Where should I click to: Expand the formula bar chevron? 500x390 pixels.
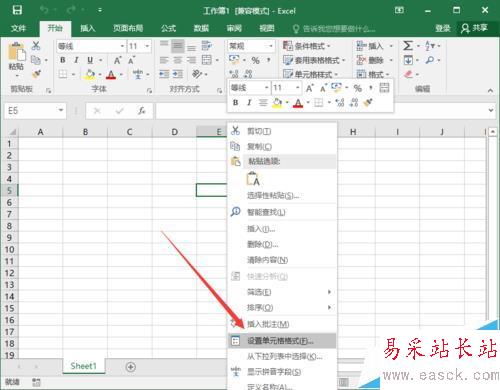coord(491,110)
